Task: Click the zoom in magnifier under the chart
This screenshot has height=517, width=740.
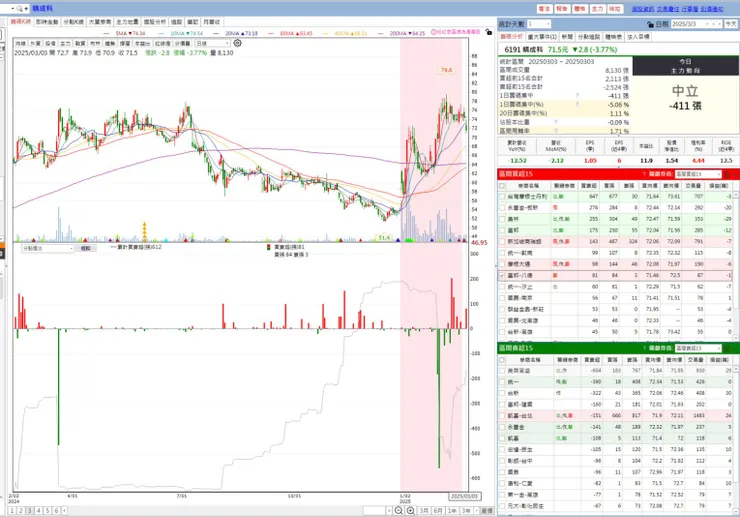Action: tap(411, 510)
